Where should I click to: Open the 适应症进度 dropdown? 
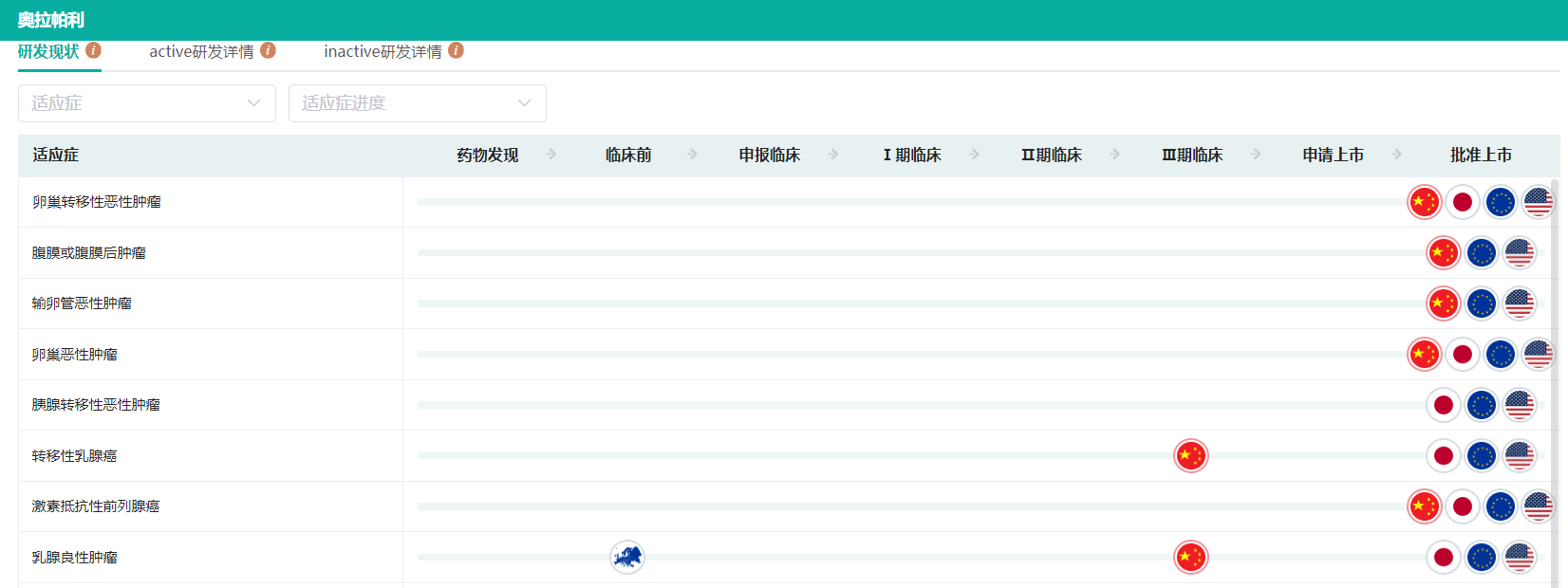pos(418,103)
